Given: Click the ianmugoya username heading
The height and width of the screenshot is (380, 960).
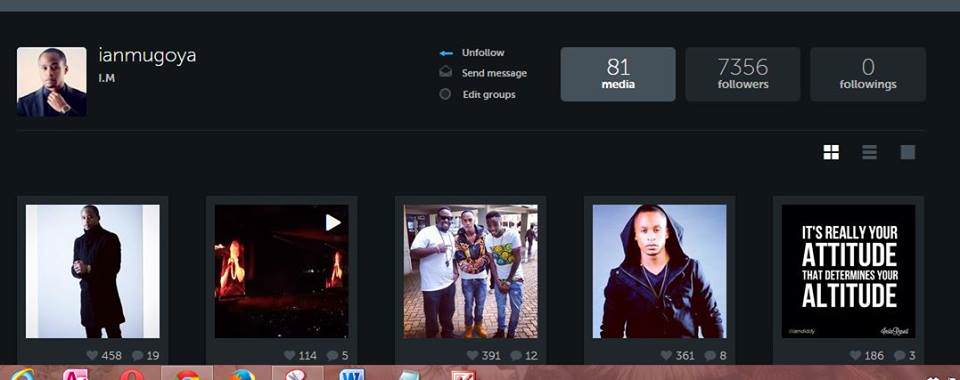Looking at the screenshot, I should tap(147, 56).
